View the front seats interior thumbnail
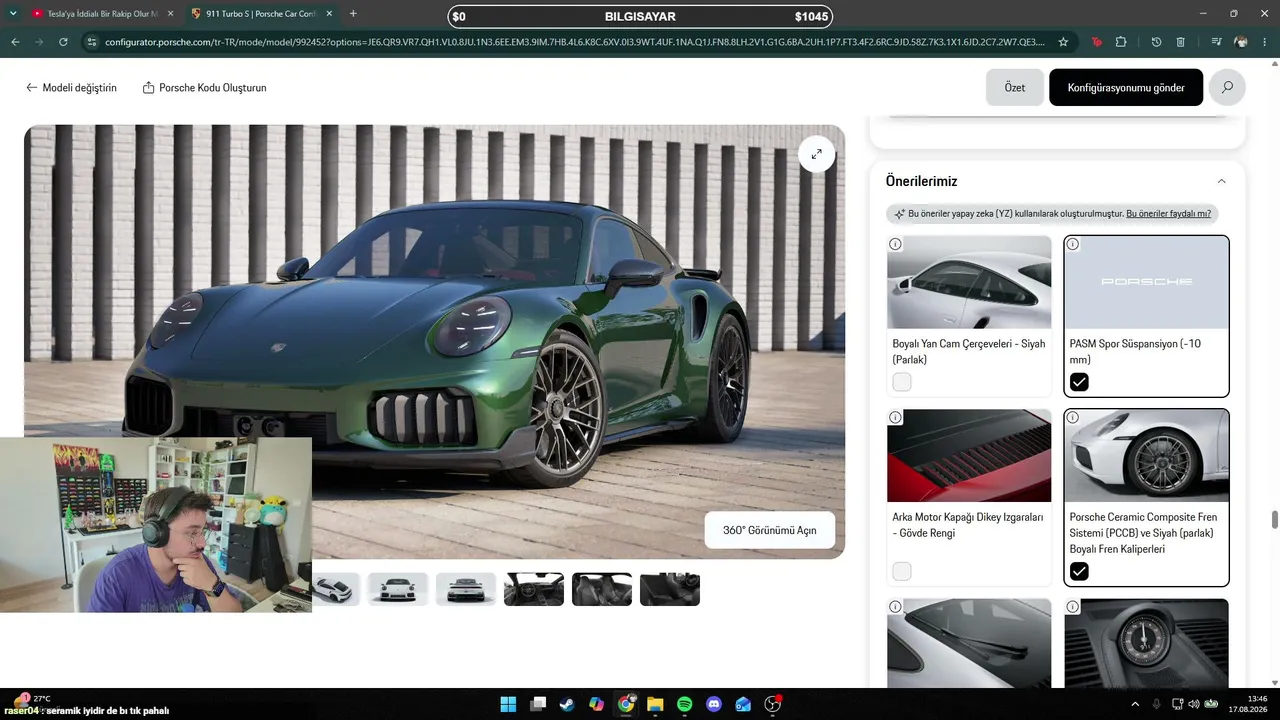The height and width of the screenshot is (720, 1280). pyautogui.click(x=602, y=589)
